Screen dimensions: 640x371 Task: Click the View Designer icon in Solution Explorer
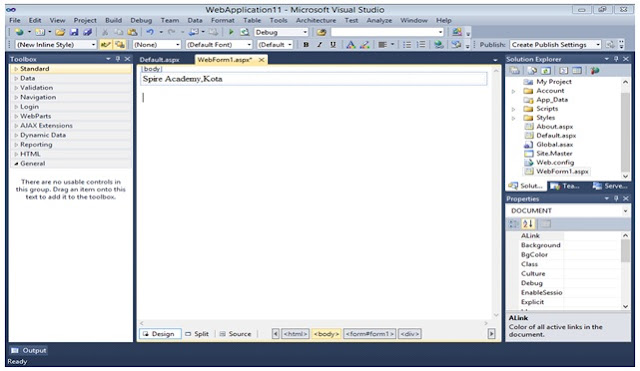click(x=577, y=71)
